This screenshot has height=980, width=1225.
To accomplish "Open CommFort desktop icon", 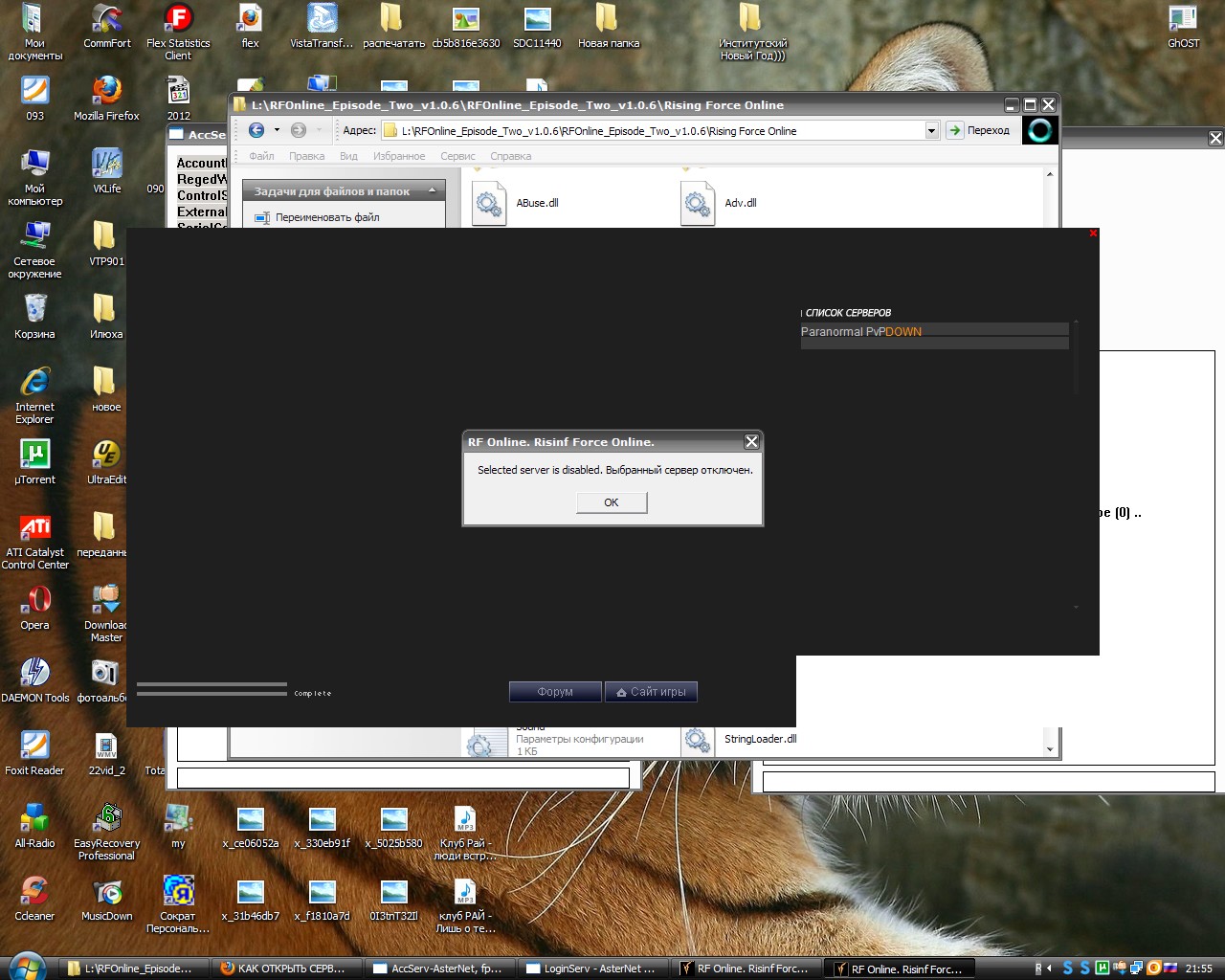I will 107,26.
